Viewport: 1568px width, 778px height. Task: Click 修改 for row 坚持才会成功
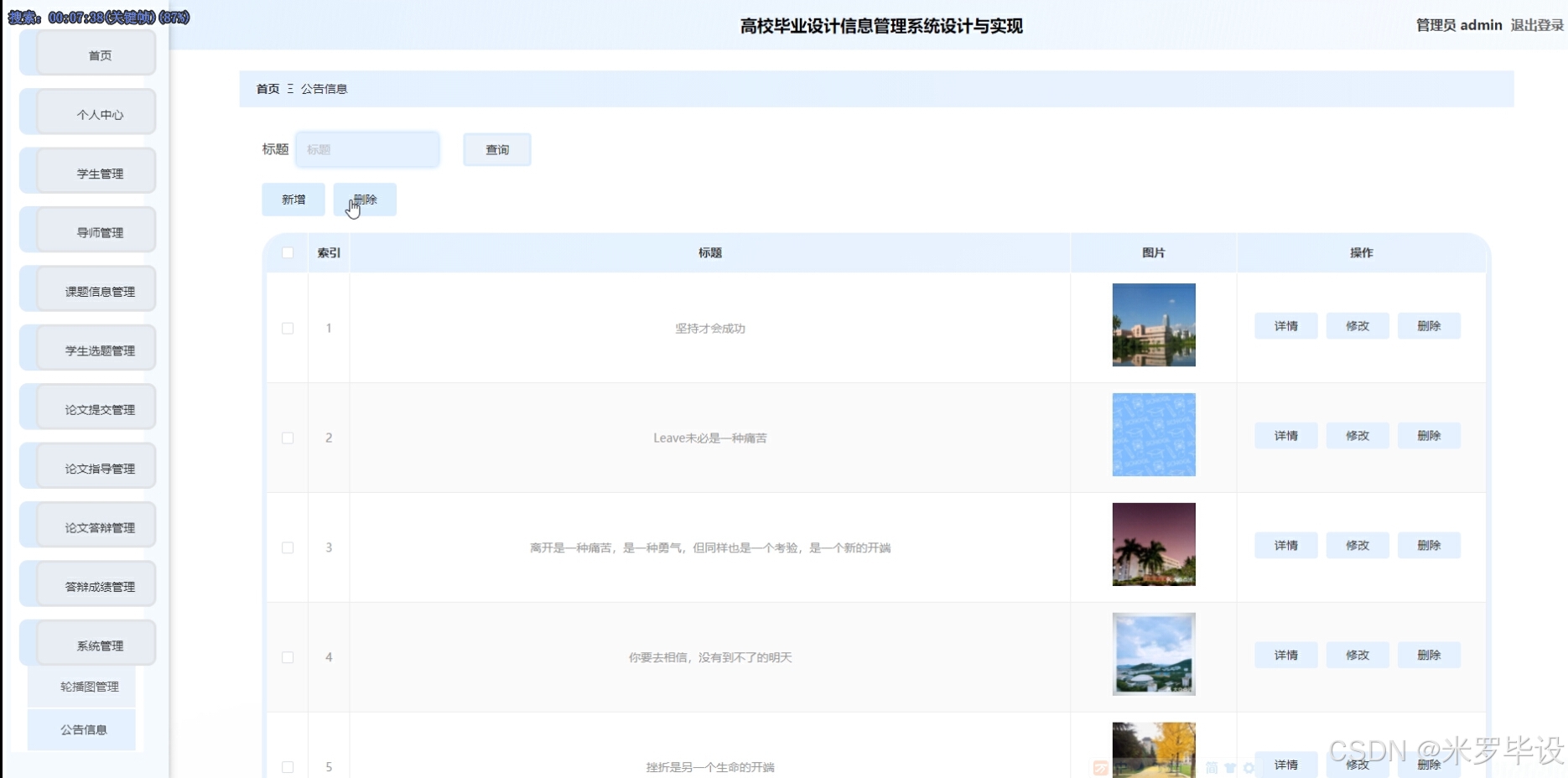tap(1358, 326)
